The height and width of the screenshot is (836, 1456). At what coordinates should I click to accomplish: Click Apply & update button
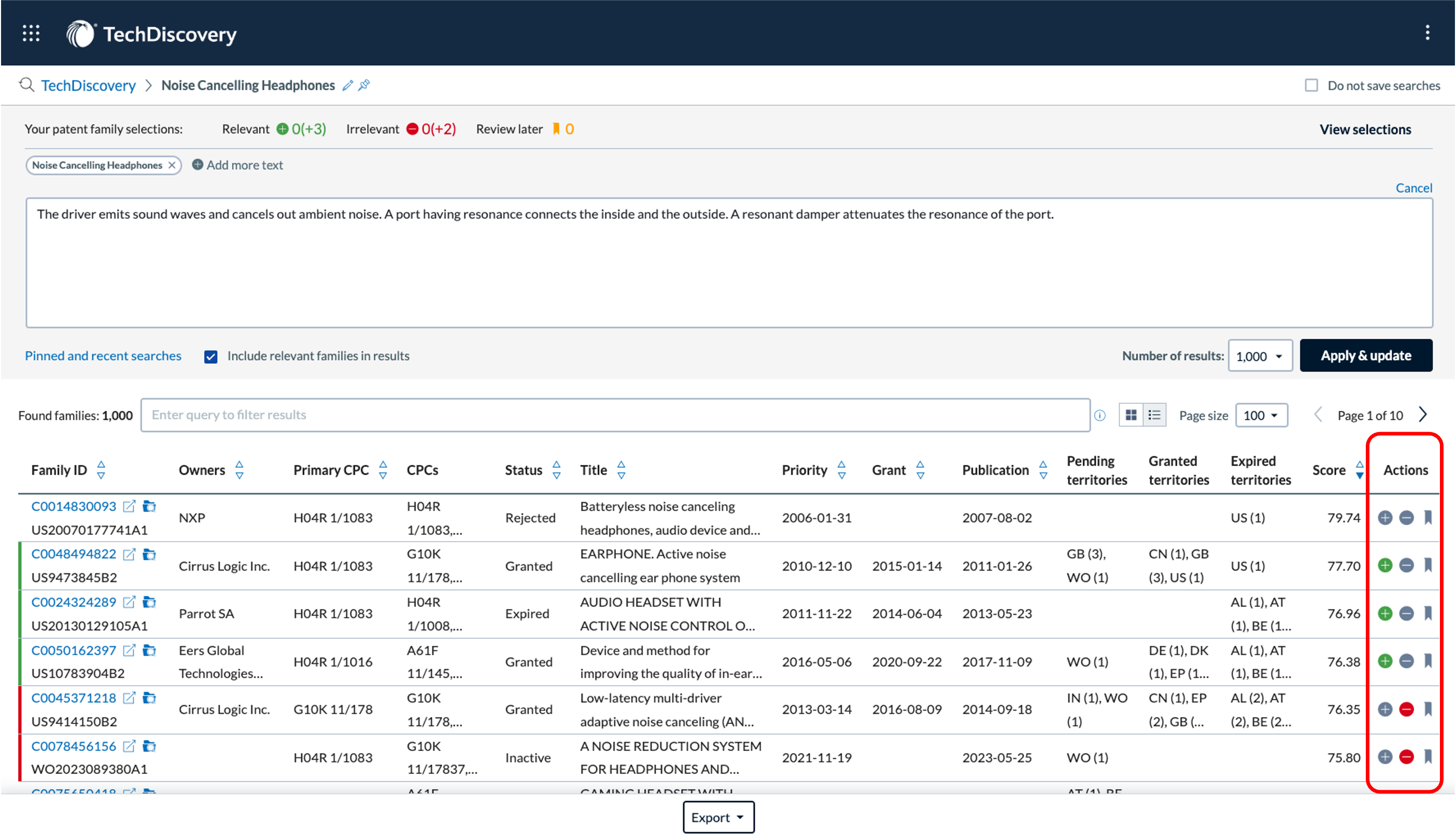[x=1365, y=356]
